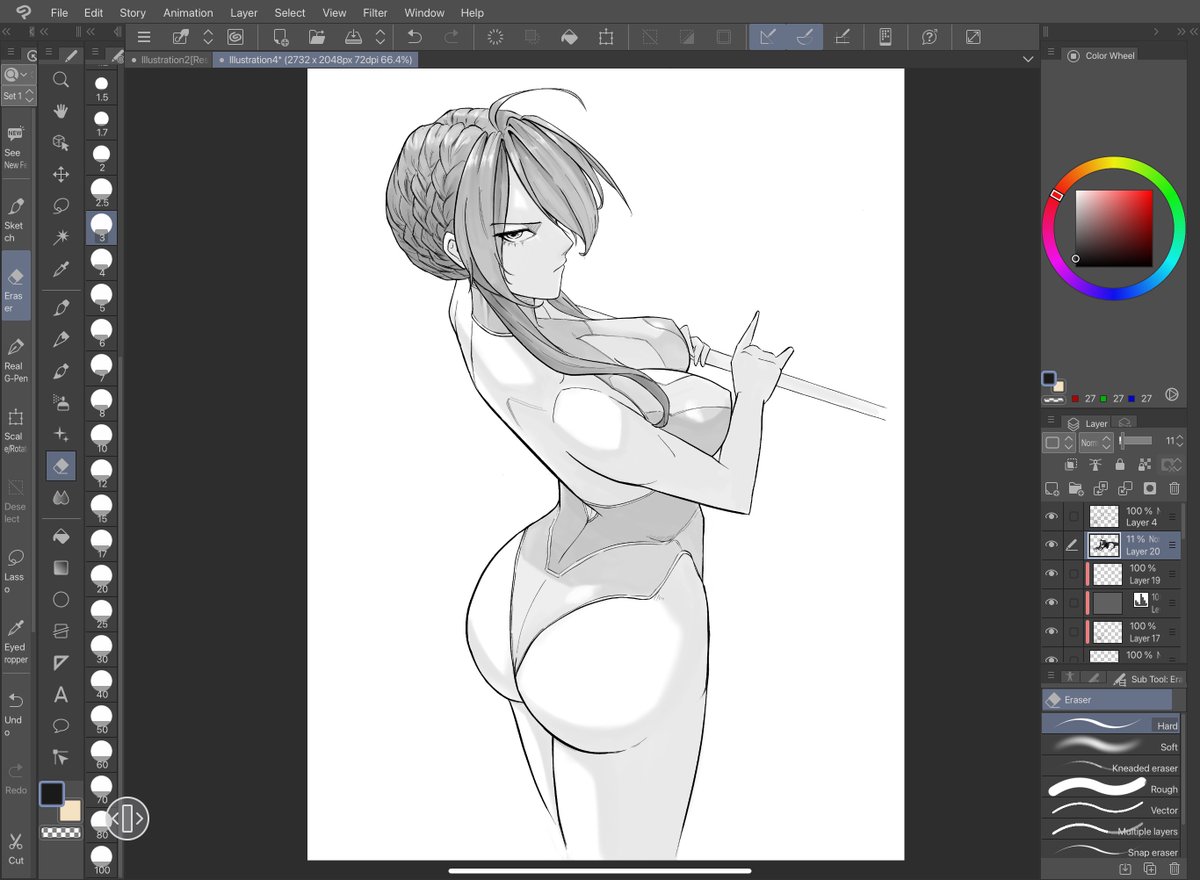Select the Auto select magic wand tool
The width and height of the screenshot is (1200, 880).
click(61, 237)
